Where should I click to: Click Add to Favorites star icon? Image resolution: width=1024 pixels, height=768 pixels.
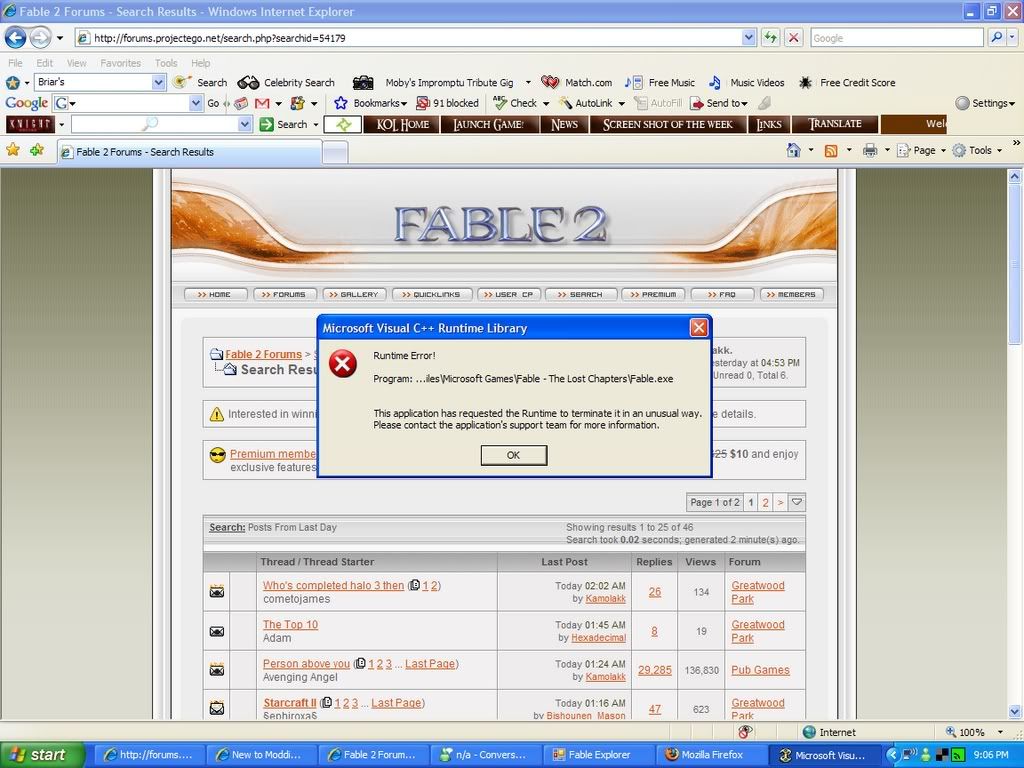(37, 150)
